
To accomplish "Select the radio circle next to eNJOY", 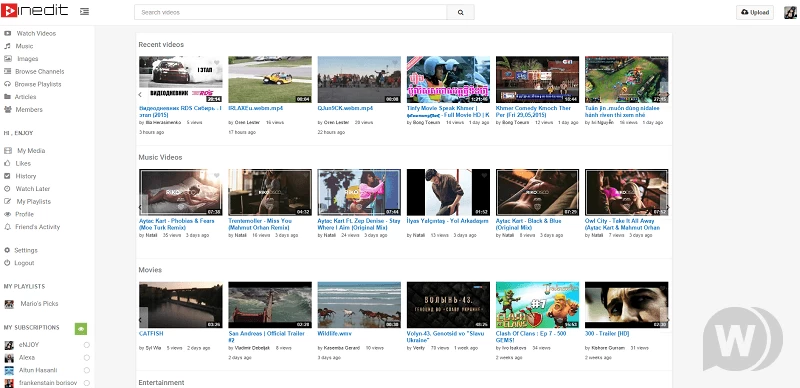I will (x=87, y=345).
